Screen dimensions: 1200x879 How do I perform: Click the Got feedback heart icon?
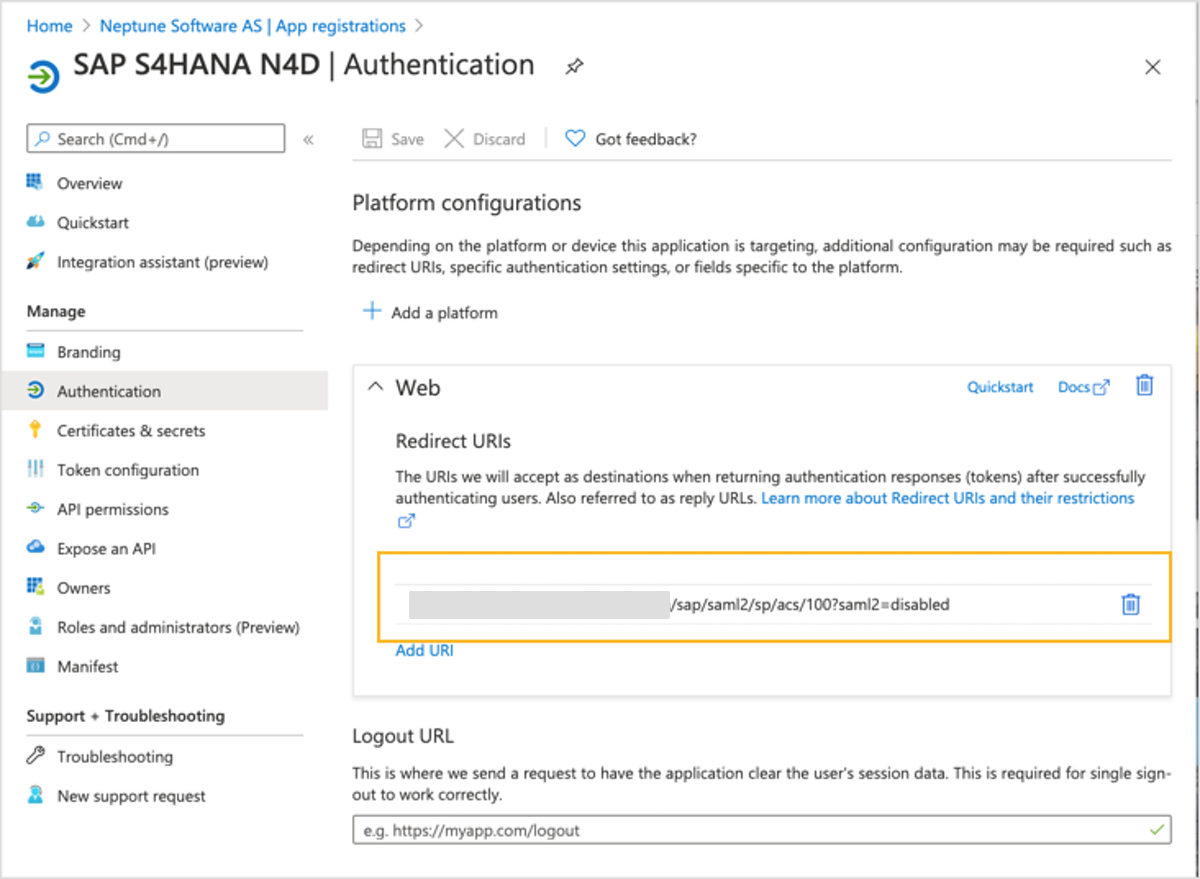575,139
